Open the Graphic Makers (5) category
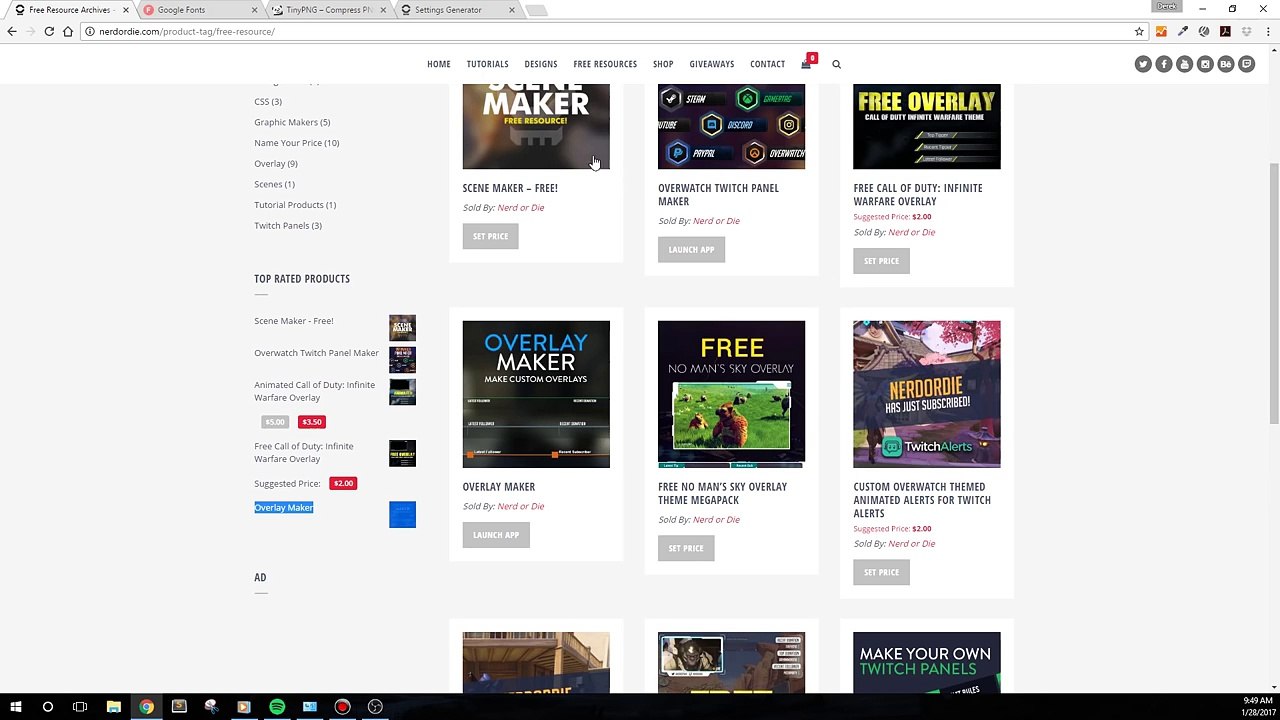 point(292,122)
